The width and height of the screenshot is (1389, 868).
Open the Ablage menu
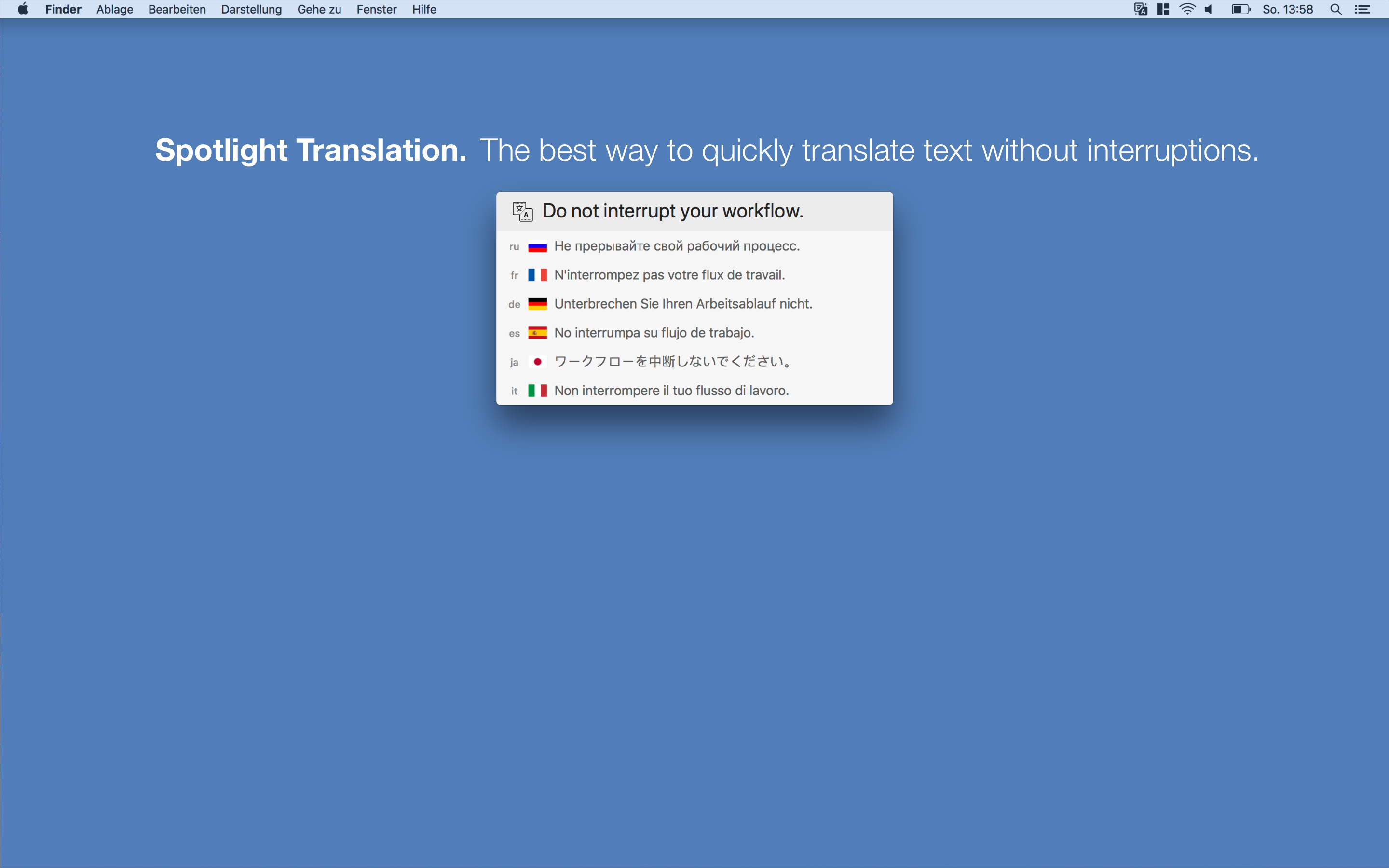click(115, 9)
